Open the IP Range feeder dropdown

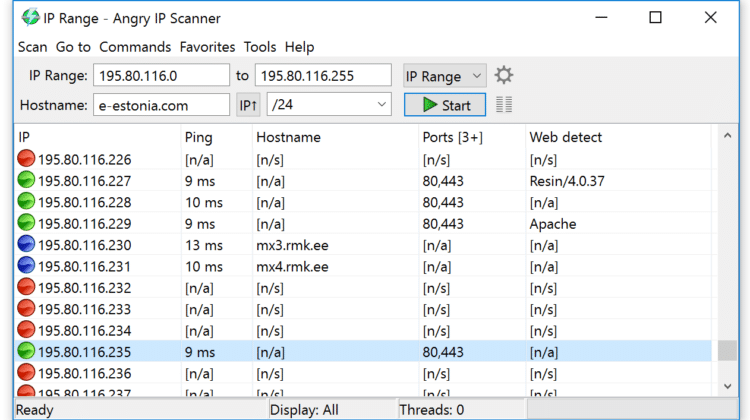tap(445, 76)
